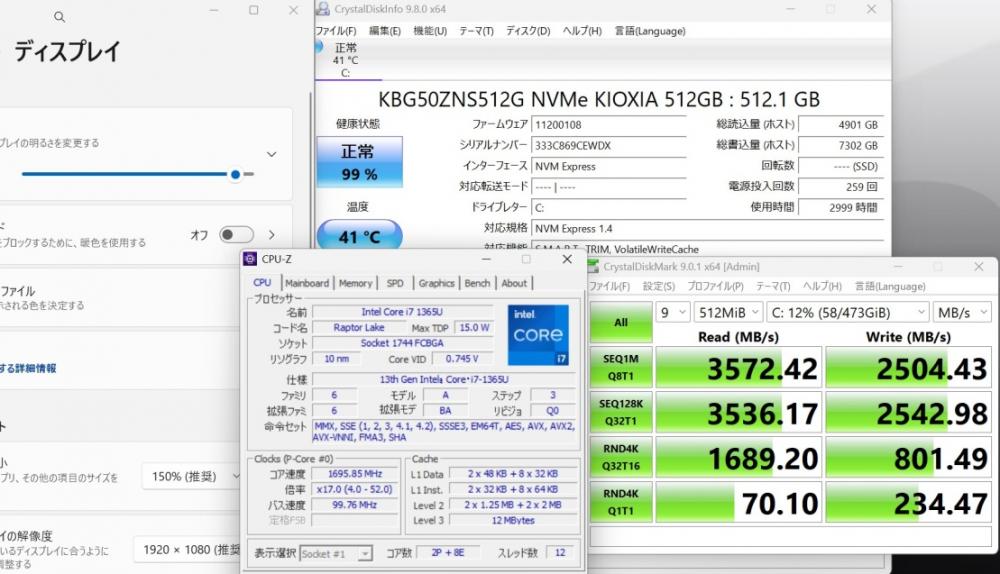Click the code name Raptor Lake value
Image resolution: width=1000 pixels, height=574 pixels.
coord(359,327)
